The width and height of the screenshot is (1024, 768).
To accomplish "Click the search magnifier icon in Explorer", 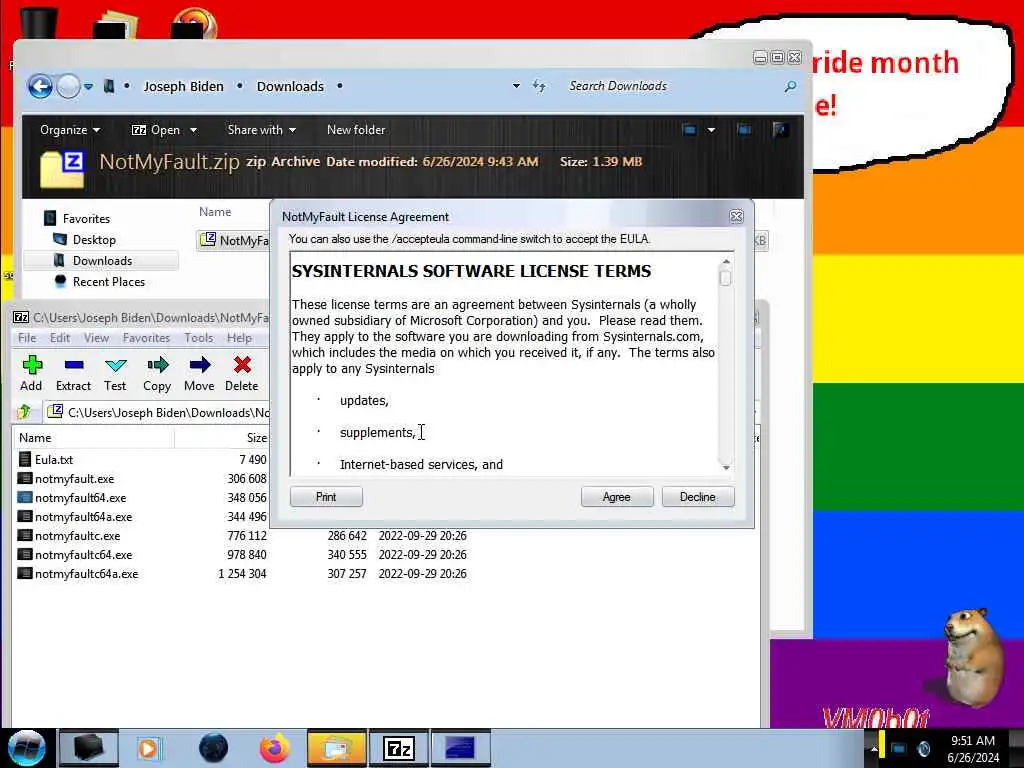I will tap(790, 86).
